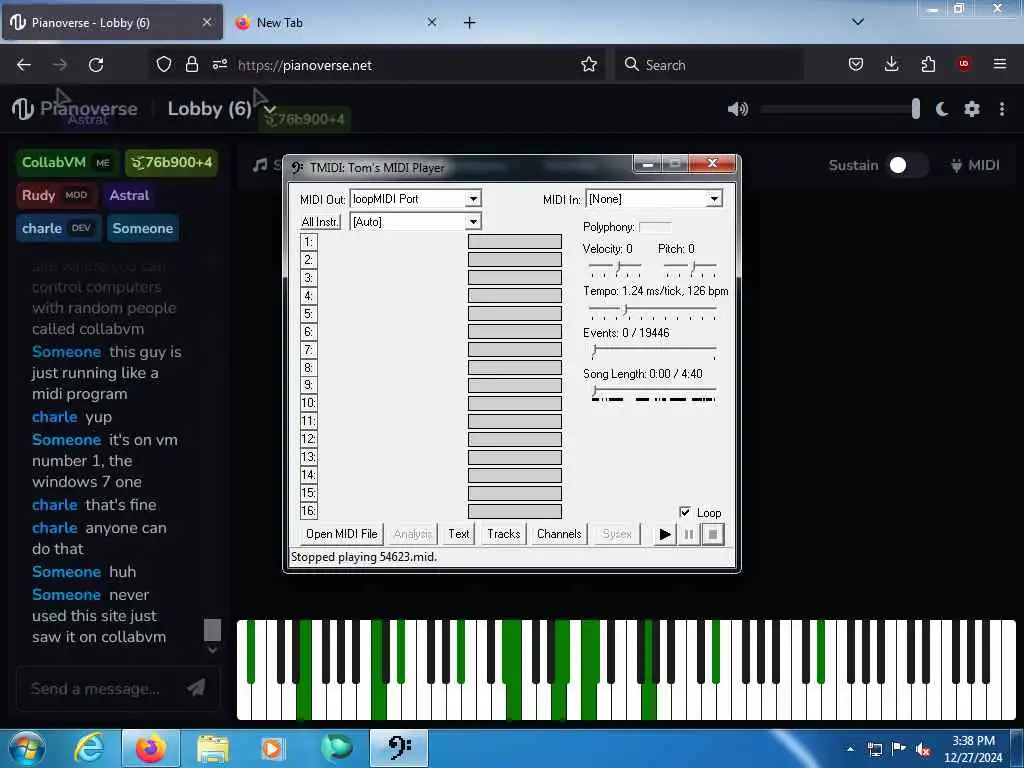Adjust the Pianoverse volume slider
1024x768 pixels.
point(840,109)
